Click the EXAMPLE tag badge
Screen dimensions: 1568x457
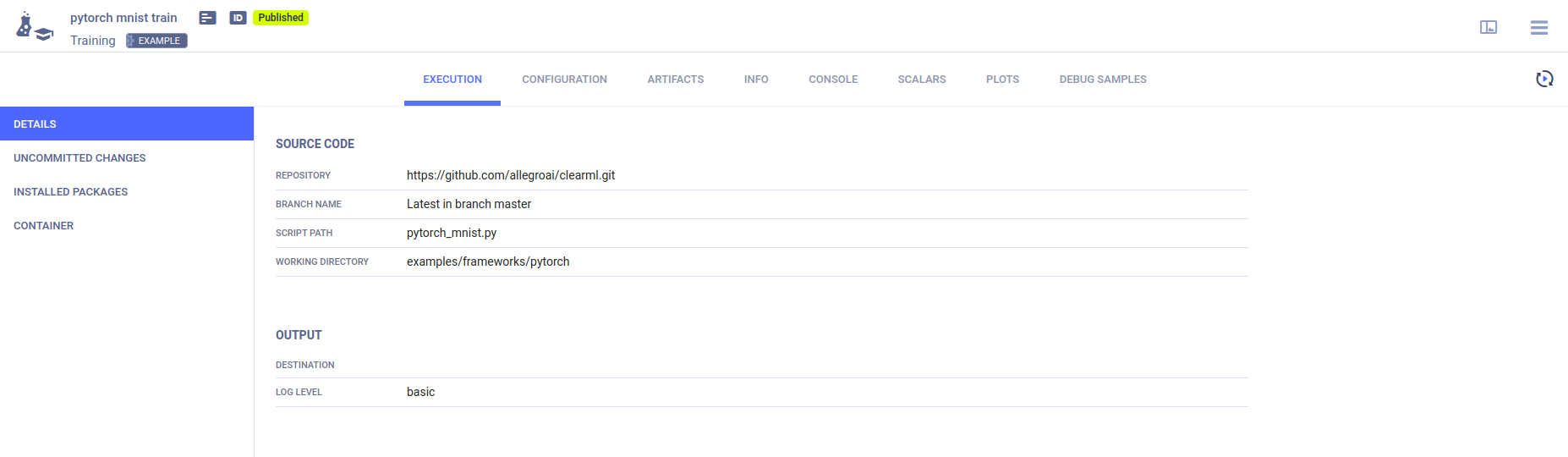click(x=157, y=41)
